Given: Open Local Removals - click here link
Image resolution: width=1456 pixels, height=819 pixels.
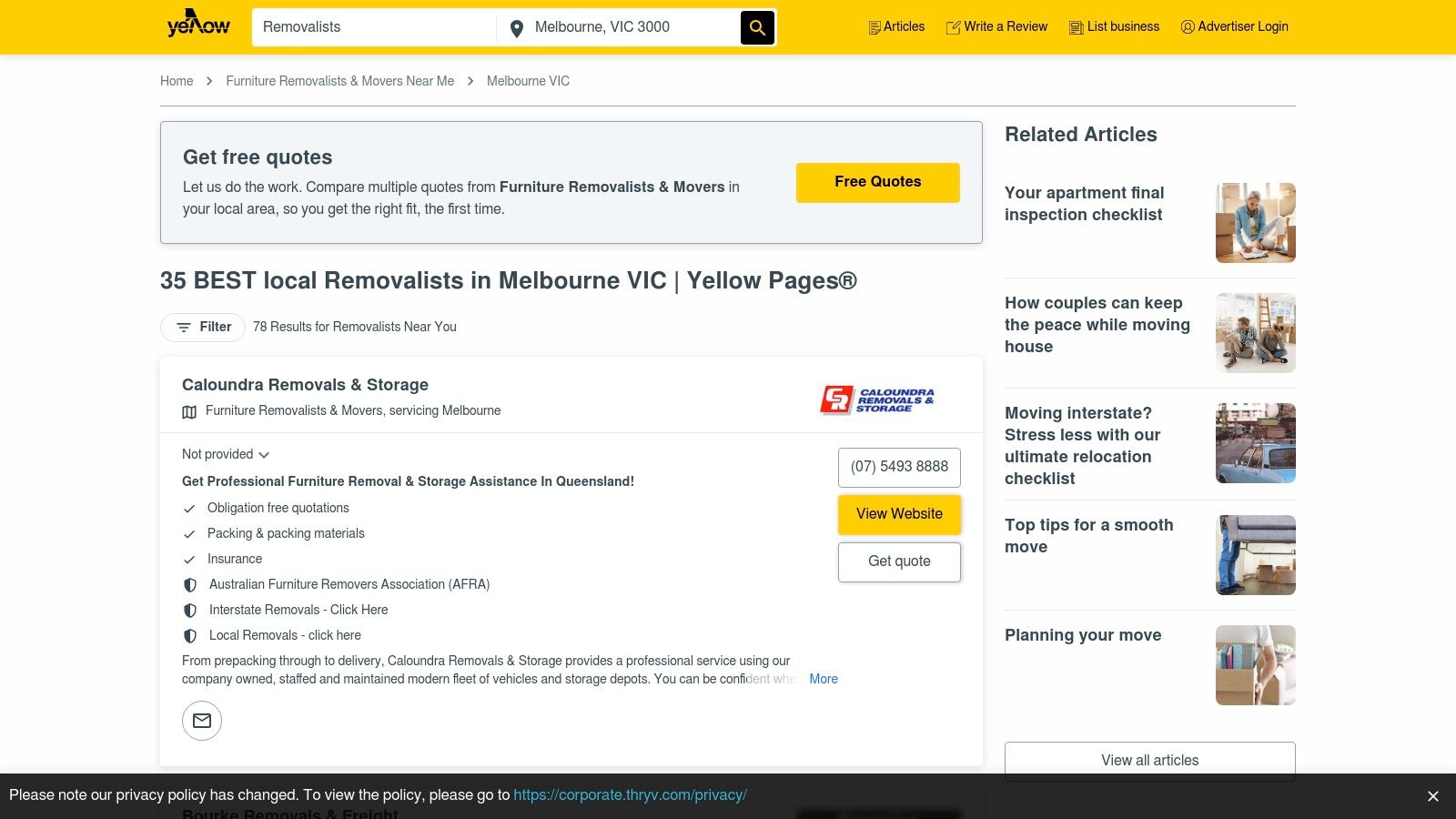Looking at the screenshot, I should click(285, 635).
